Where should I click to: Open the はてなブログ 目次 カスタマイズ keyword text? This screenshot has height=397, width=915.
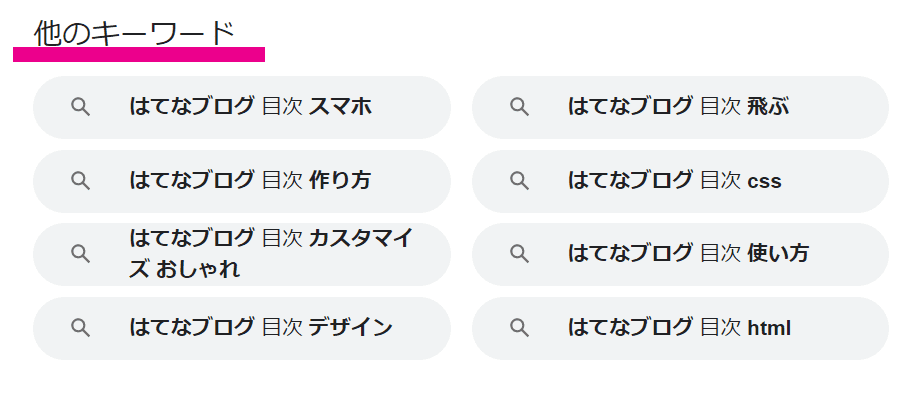point(271,254)
